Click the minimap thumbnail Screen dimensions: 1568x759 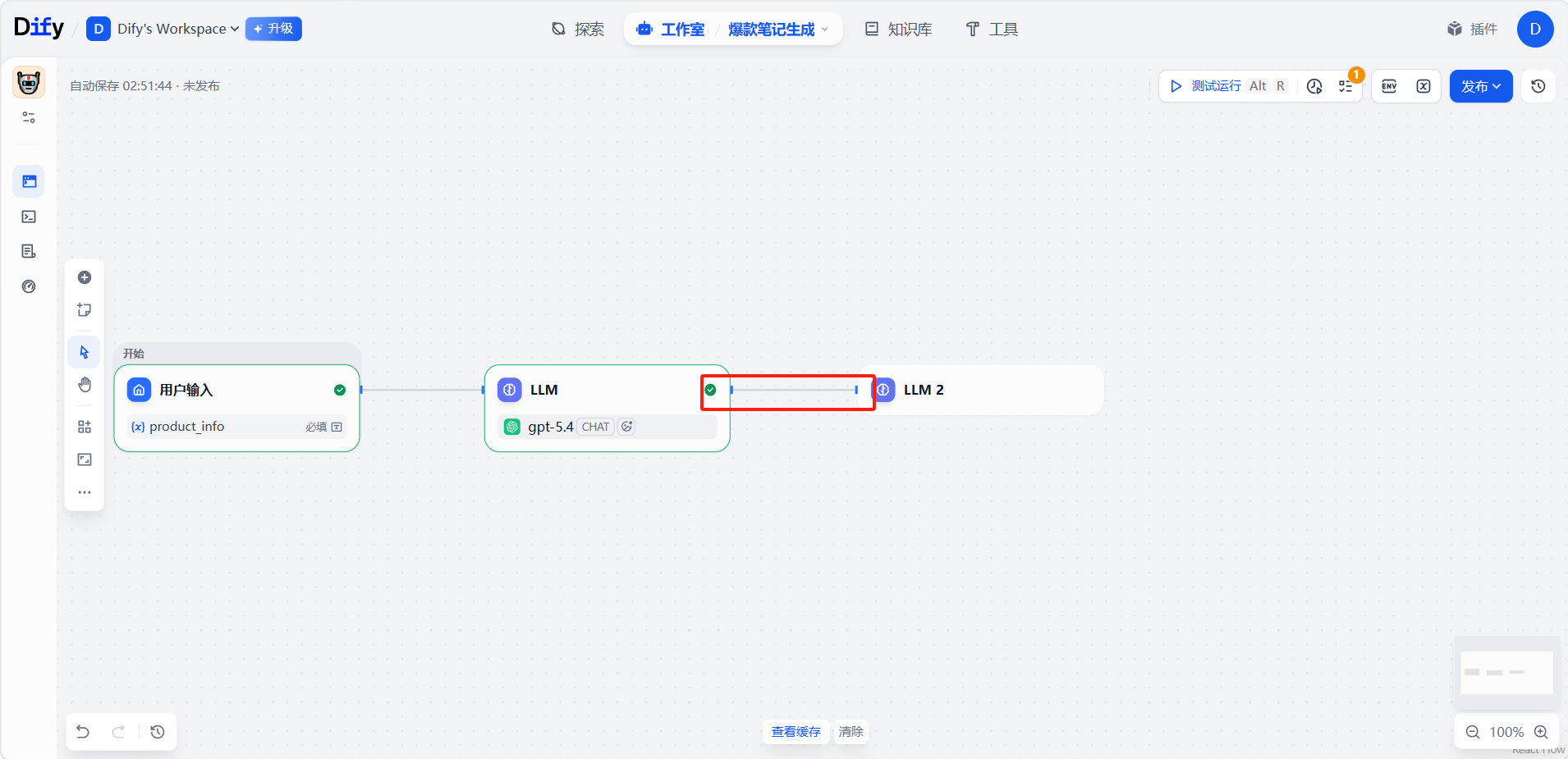(1506, 673)
